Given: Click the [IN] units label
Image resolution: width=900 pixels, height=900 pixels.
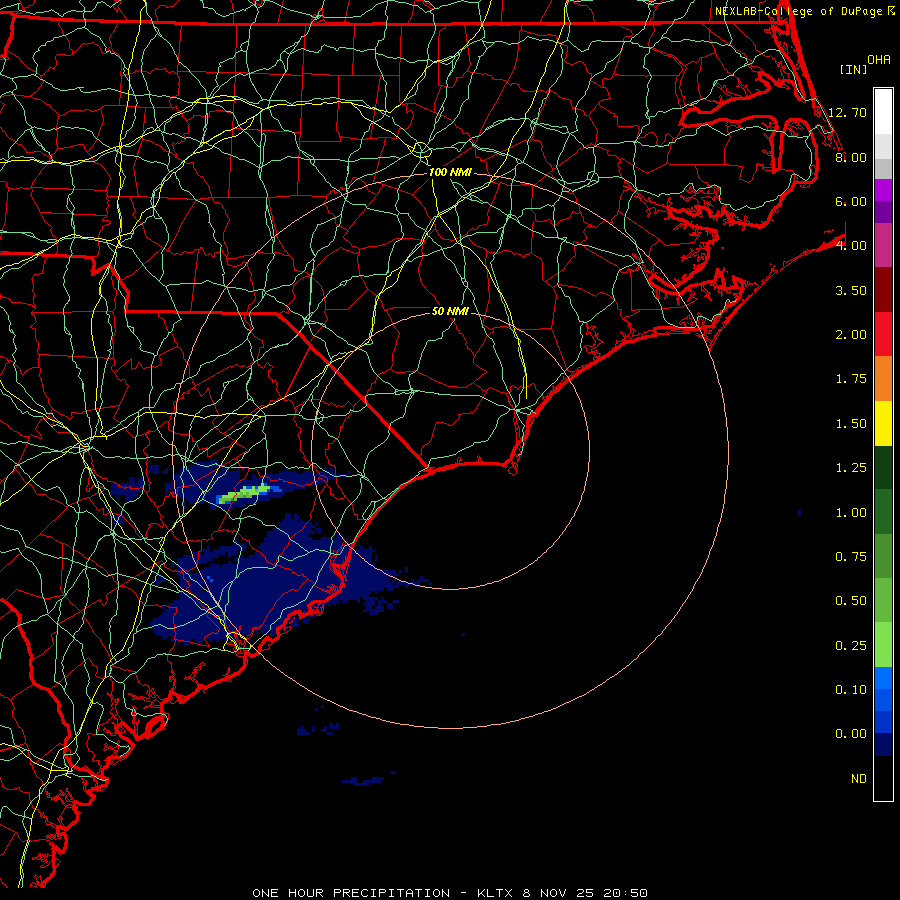Looking at the screenshot, I should tap(853, 69).
